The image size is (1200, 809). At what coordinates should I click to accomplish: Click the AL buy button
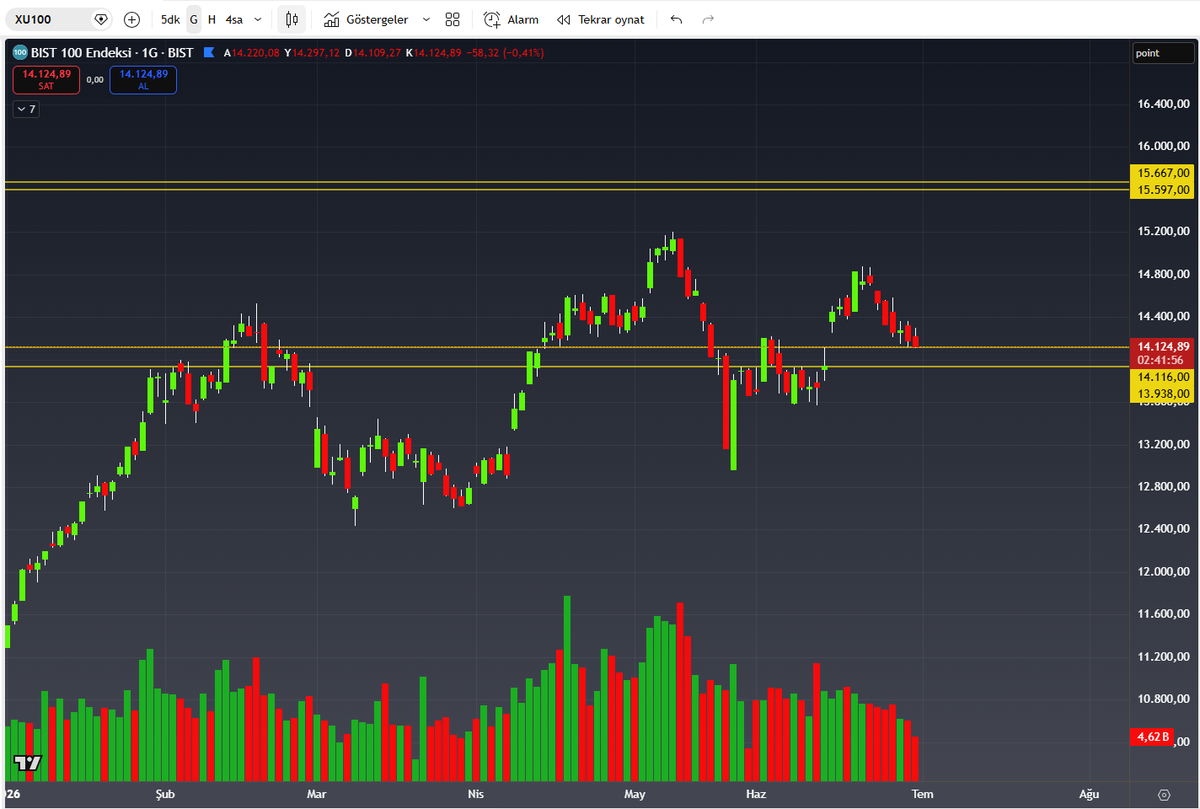point(143,80)
